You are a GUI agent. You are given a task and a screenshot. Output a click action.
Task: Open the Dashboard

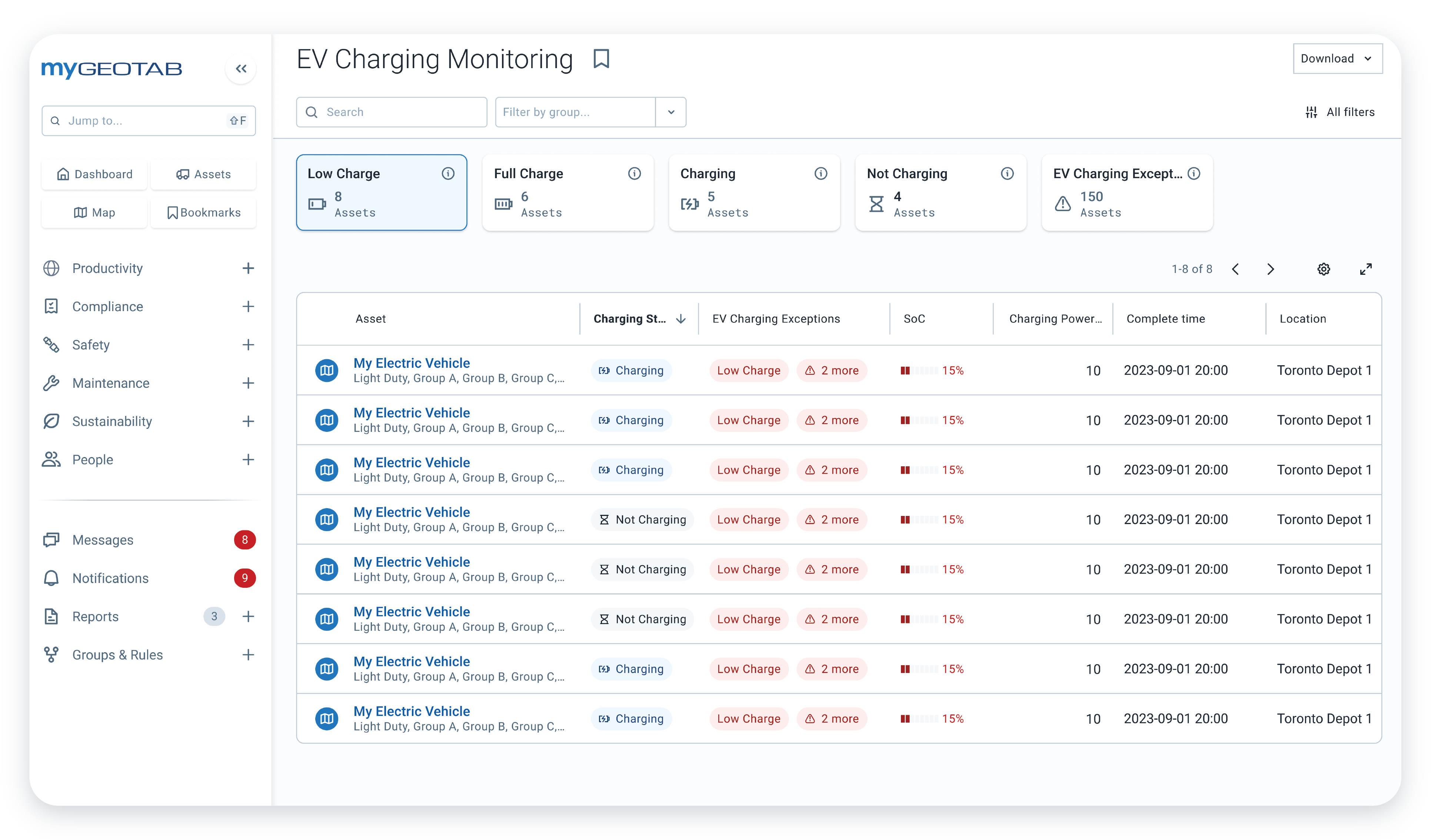[94, 174]
